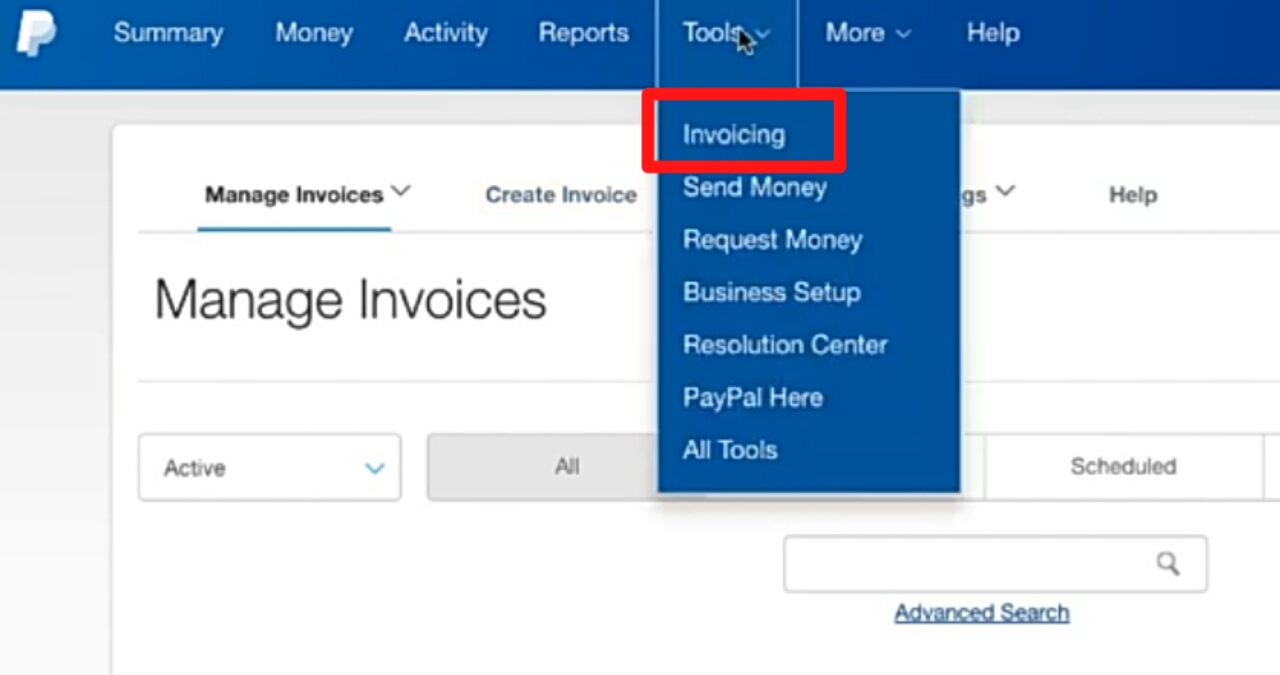
Task: View All Tools from the menu
Action: [730, 450]
